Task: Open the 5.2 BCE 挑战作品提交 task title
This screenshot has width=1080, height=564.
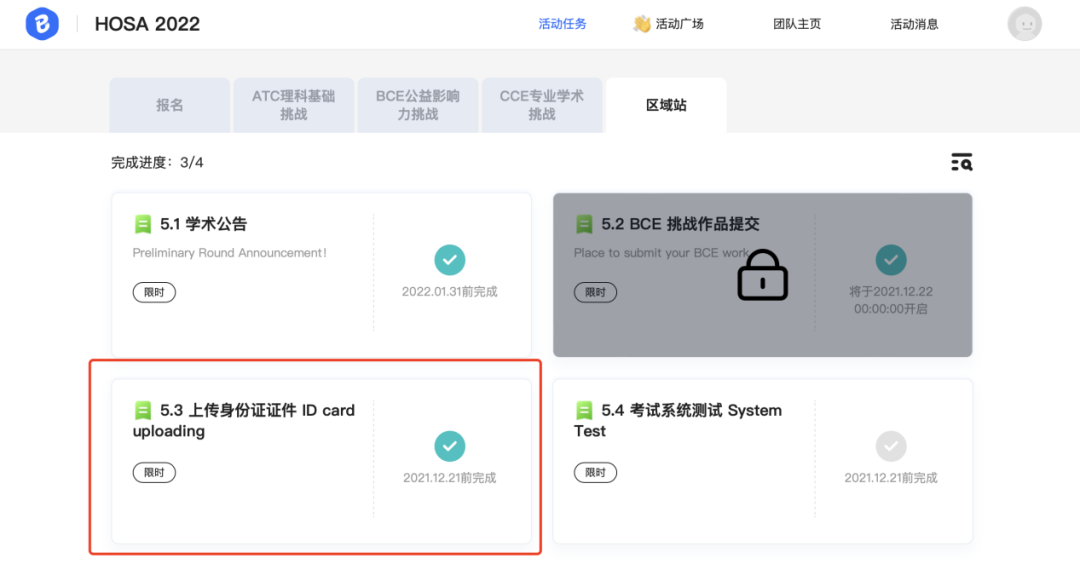Action: point(681,224)
